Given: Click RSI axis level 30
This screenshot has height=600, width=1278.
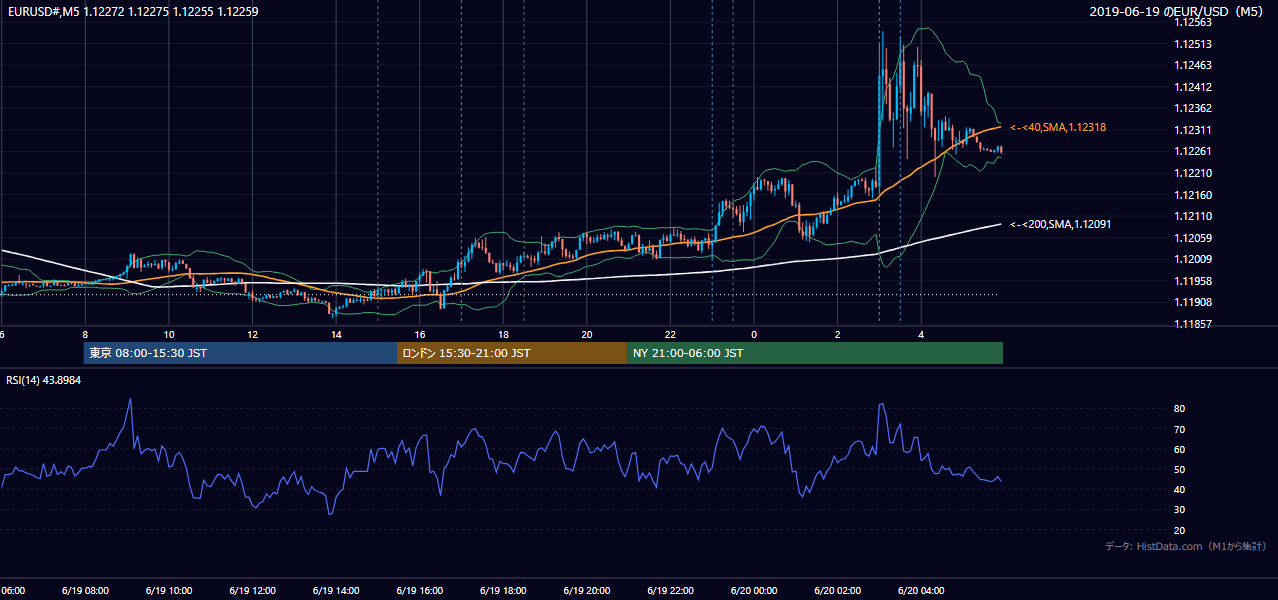Looking at the screenshot, I should click(1180, 509).
